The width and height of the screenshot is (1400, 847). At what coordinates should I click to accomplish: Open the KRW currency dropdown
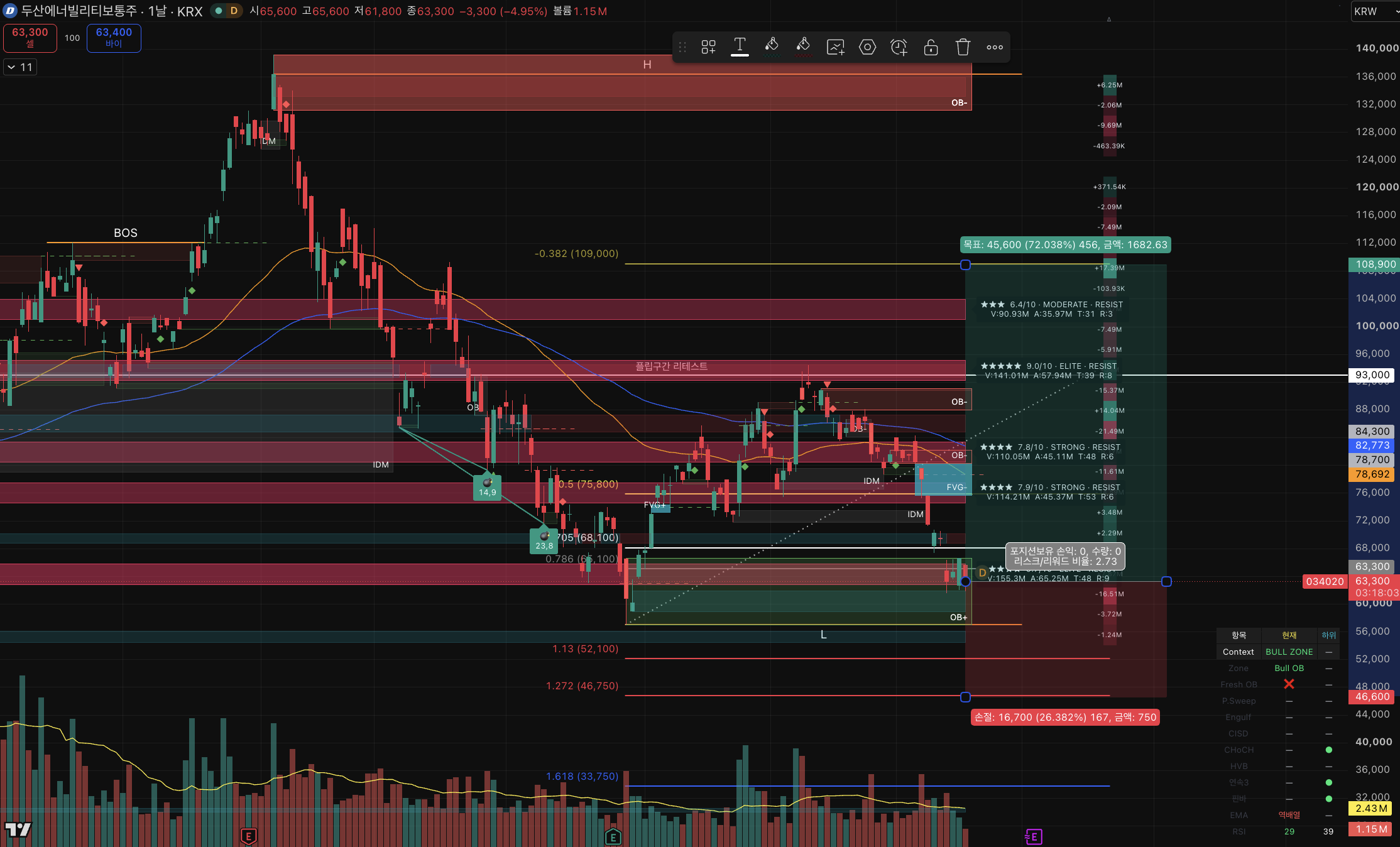click(1375, 11)
